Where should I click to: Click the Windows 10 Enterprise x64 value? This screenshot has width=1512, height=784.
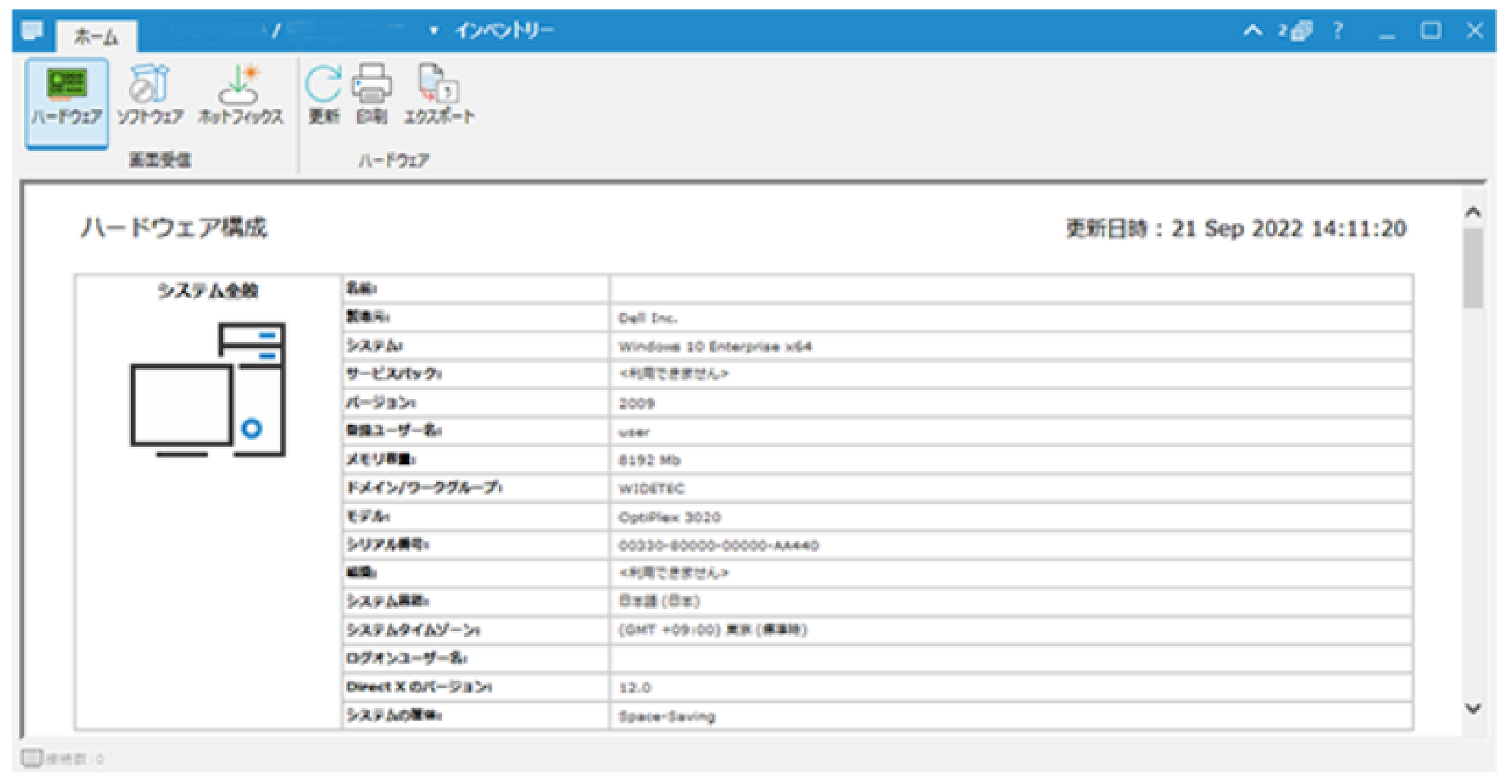pyautogui.click(x=714, y=347)
